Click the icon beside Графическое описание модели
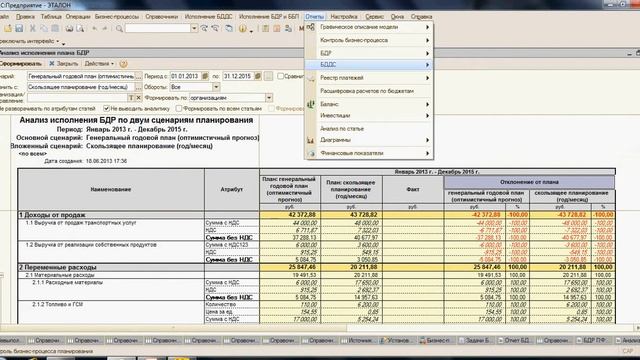 pos(311,27)
